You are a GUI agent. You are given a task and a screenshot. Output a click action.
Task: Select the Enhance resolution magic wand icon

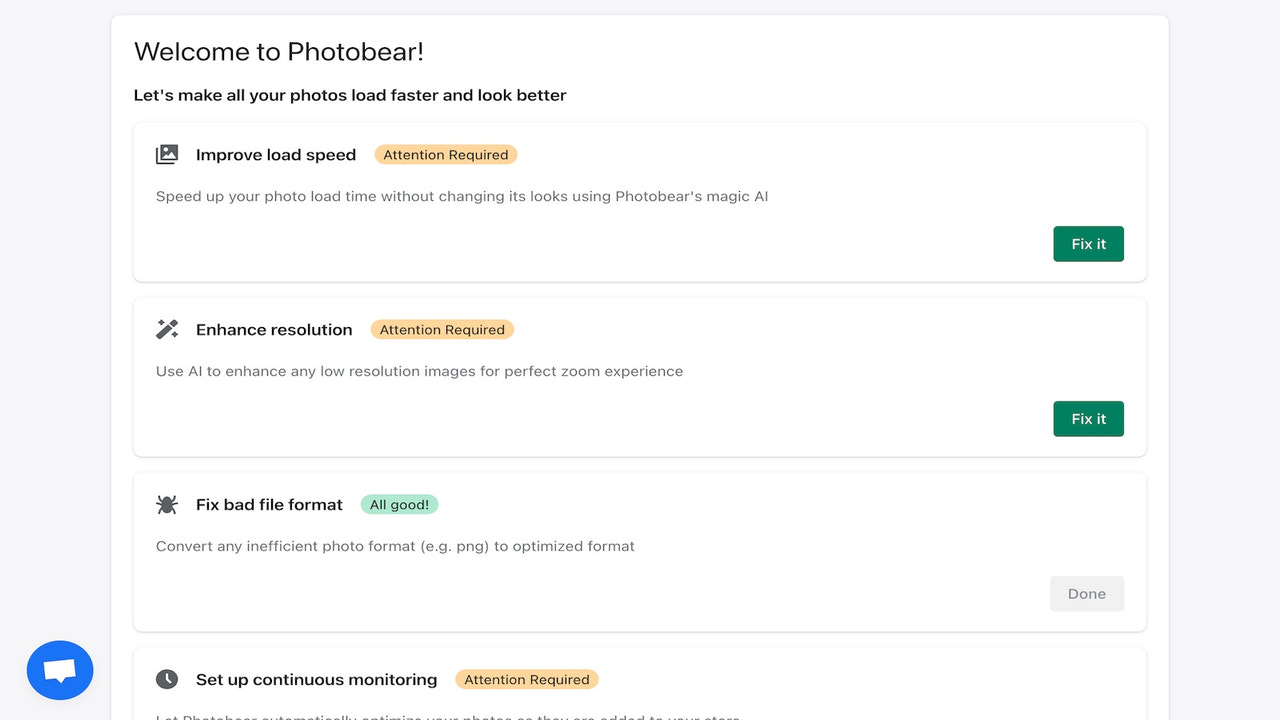tap(166, 329)
